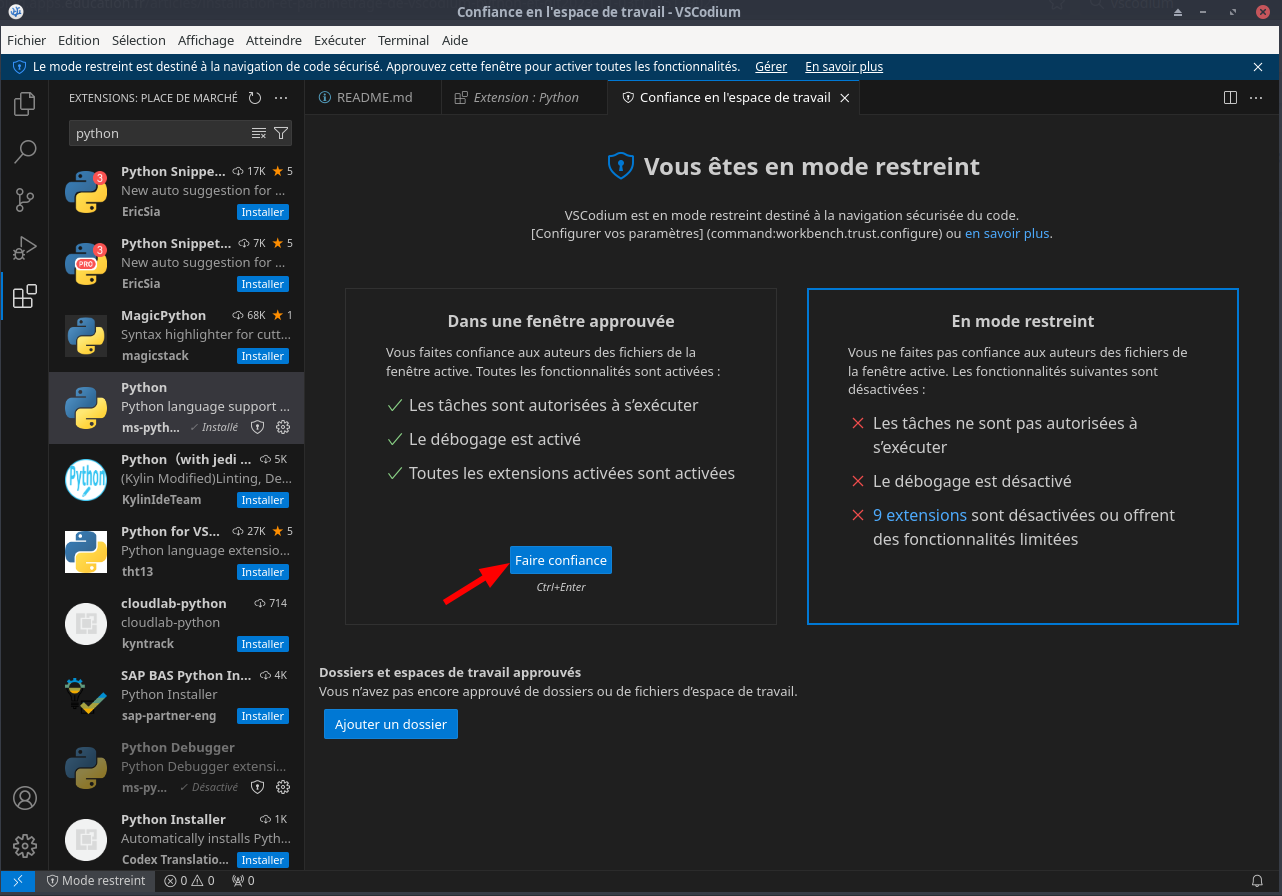Viewport: 1282px width, 896px height.
Task: Open the Extensions panel more actions menu
Action: tap(281, 98)
